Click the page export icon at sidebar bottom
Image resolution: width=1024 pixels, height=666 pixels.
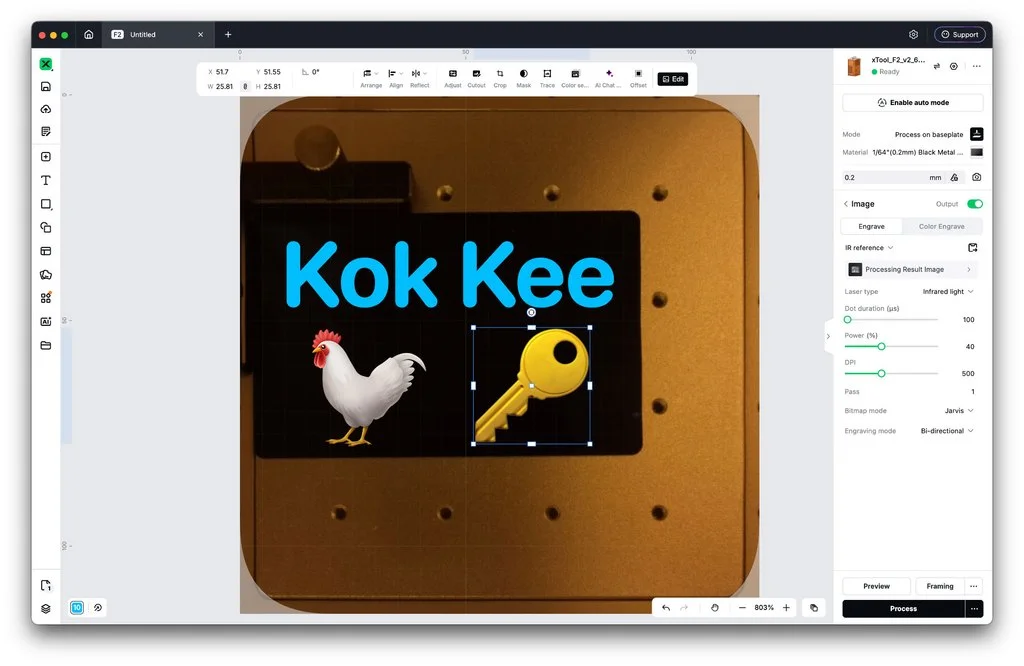[46, 585]
